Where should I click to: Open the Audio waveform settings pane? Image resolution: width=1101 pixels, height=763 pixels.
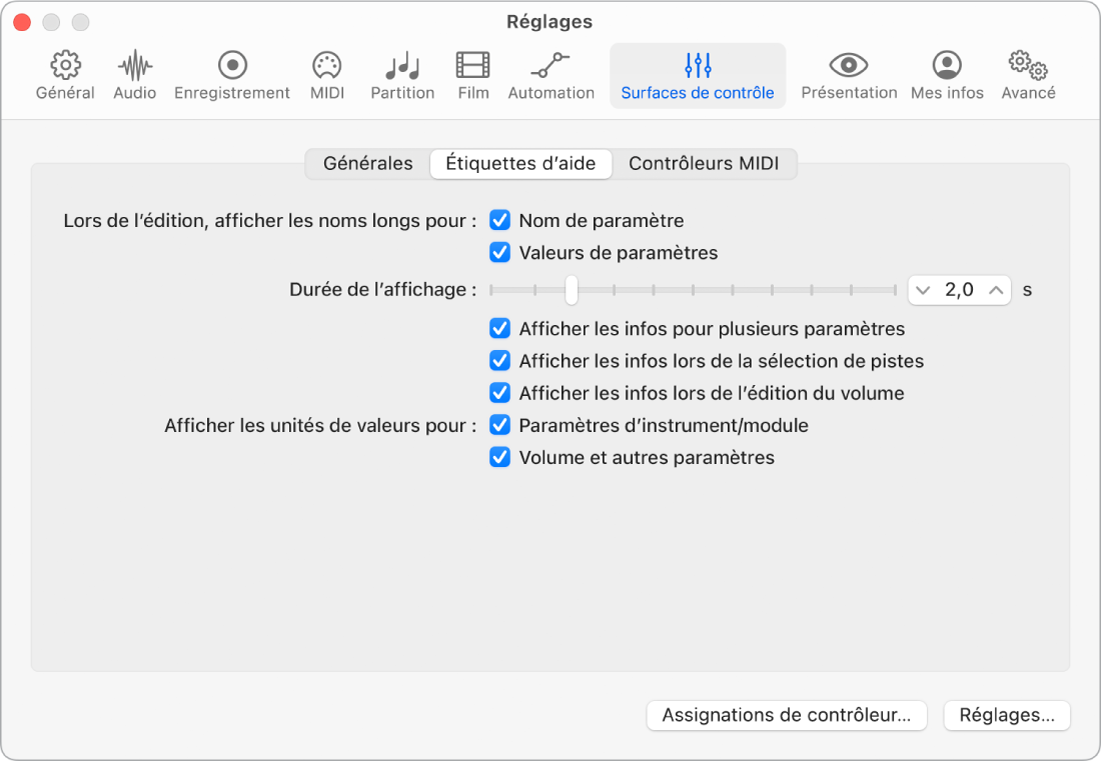(x=135, y=76)
